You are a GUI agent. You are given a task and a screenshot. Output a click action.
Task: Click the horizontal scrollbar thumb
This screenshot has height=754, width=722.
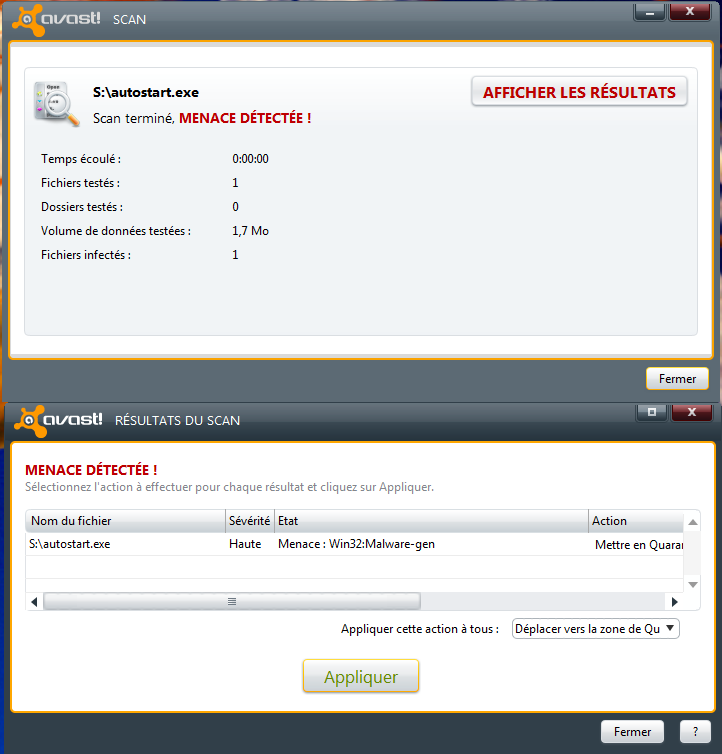click(232, 602)
